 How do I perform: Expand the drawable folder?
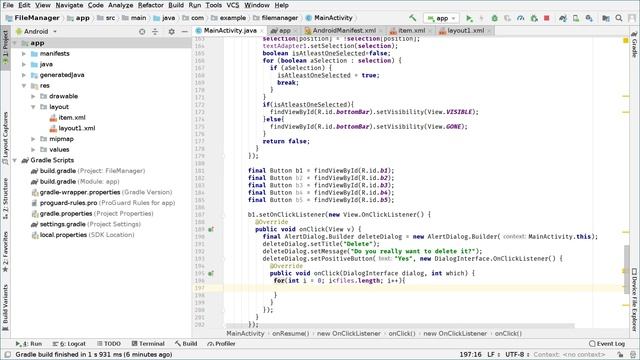click(33, 96)
